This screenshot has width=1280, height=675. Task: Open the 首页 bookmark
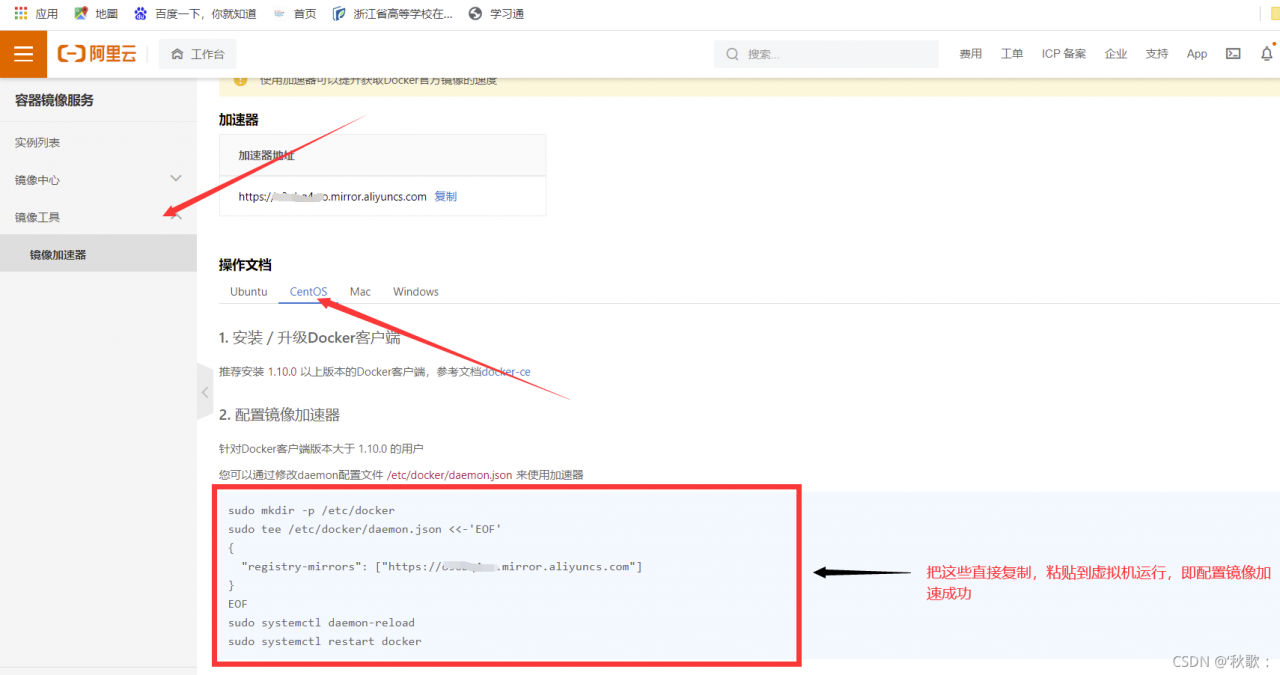click(294, 14)
